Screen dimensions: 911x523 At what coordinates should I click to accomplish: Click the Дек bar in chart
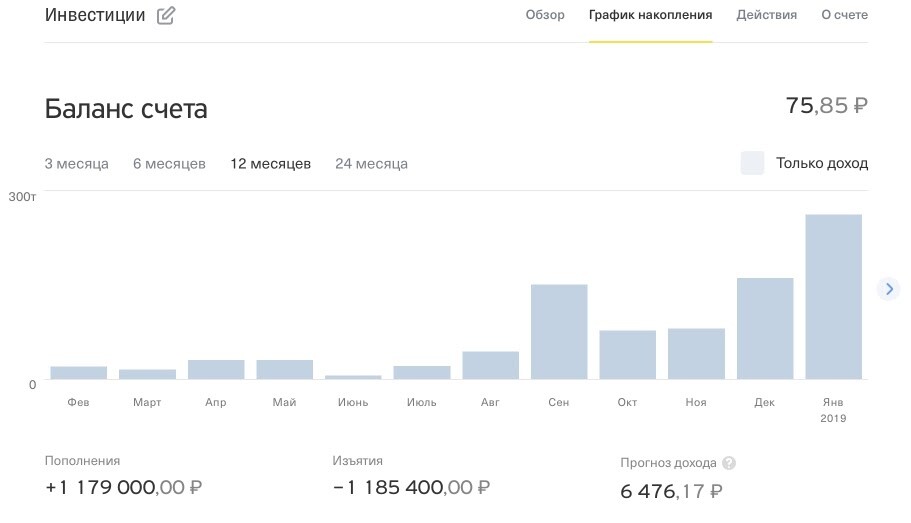(x=765, y=329)
